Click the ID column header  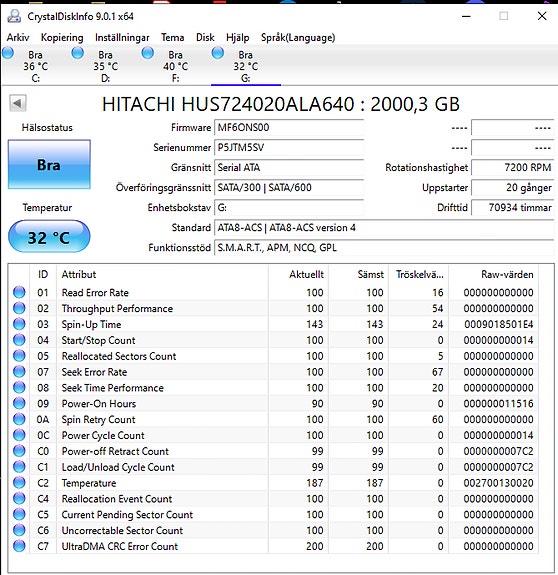tap(43, 274)
